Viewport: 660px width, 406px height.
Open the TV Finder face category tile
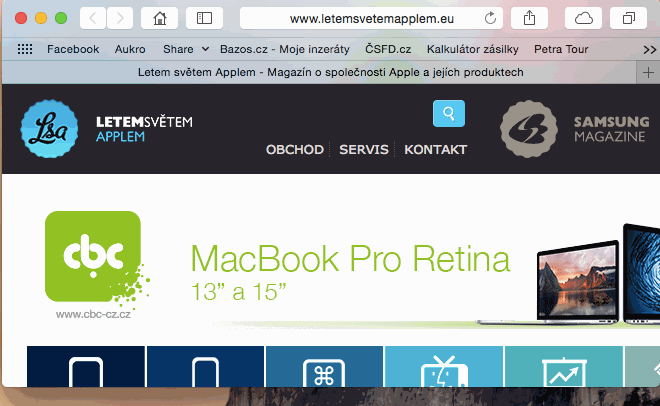coord(444,366)
